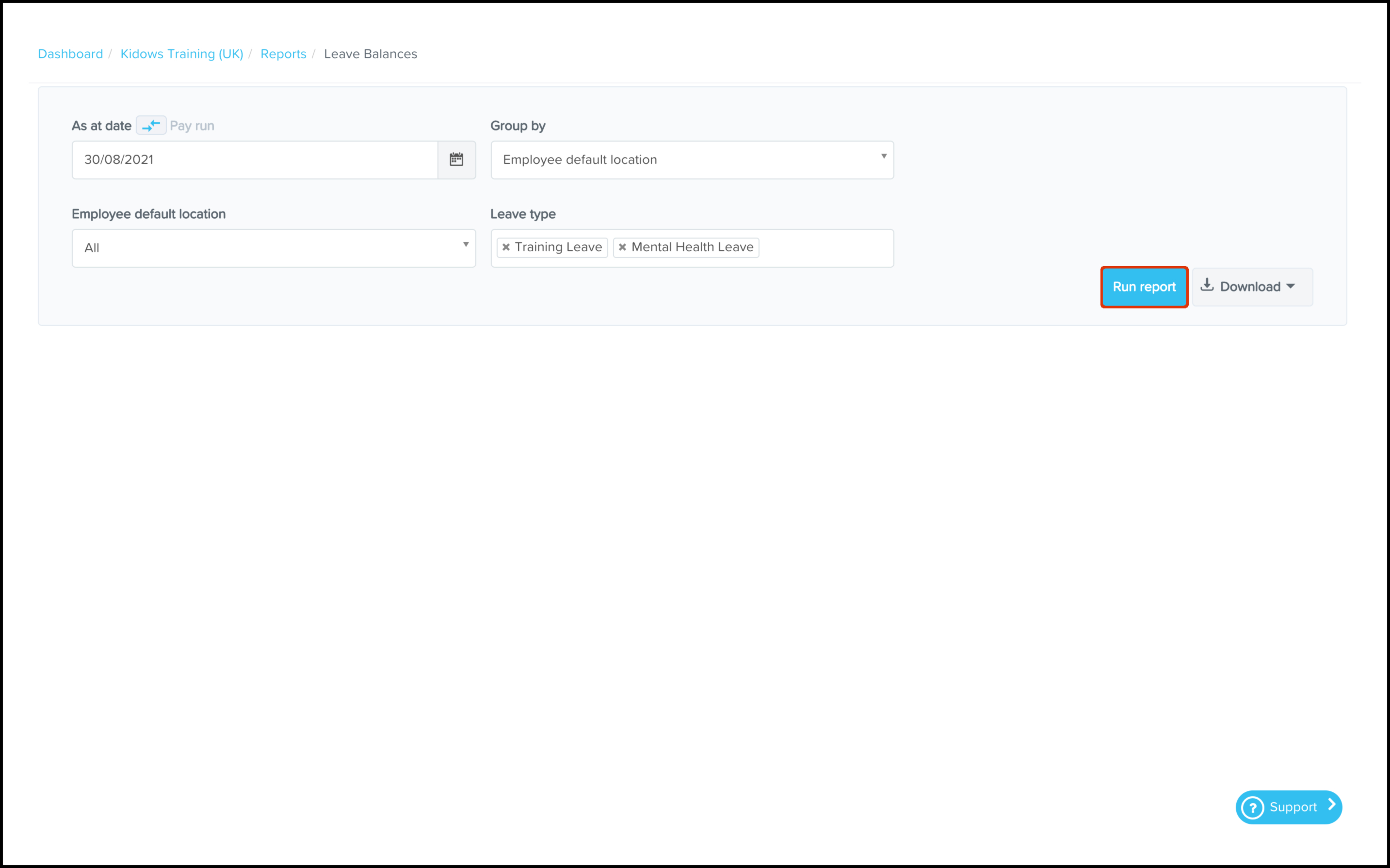Expand Support widget chevron arrow
The image size is (1390, 868).
(1331, 805)
